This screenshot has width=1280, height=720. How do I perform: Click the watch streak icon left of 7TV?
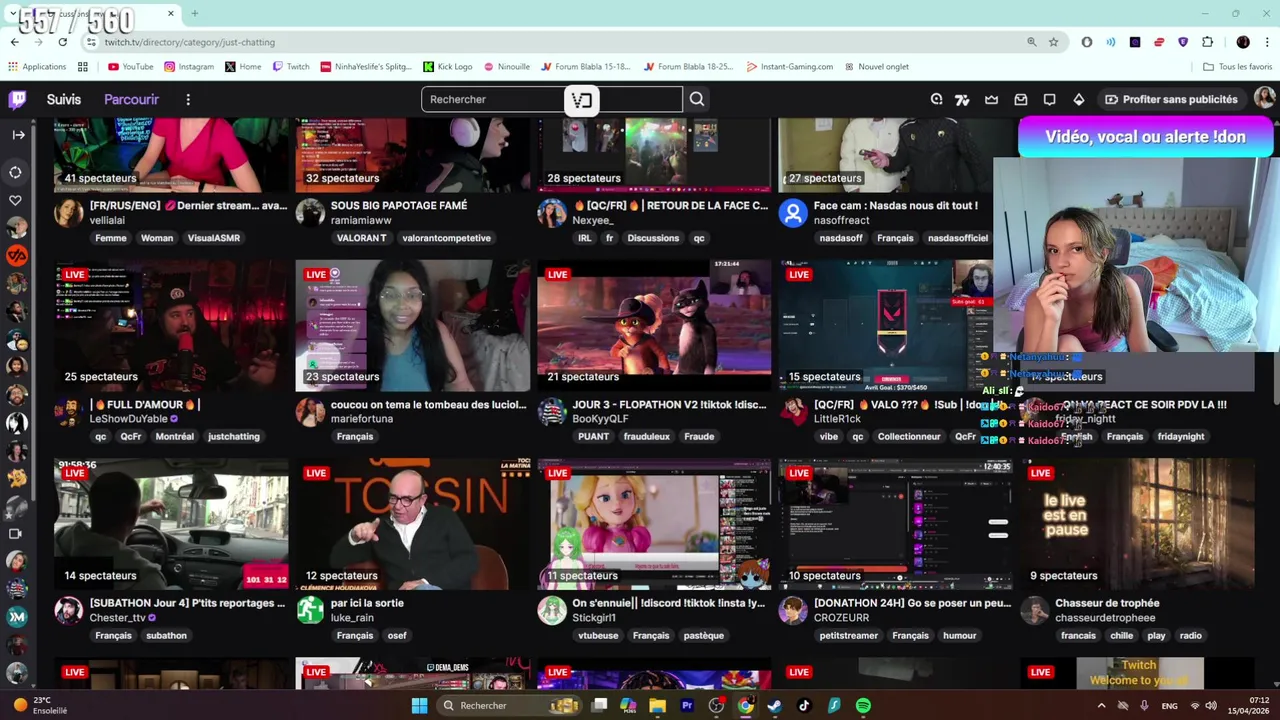[x=936, y=99]
